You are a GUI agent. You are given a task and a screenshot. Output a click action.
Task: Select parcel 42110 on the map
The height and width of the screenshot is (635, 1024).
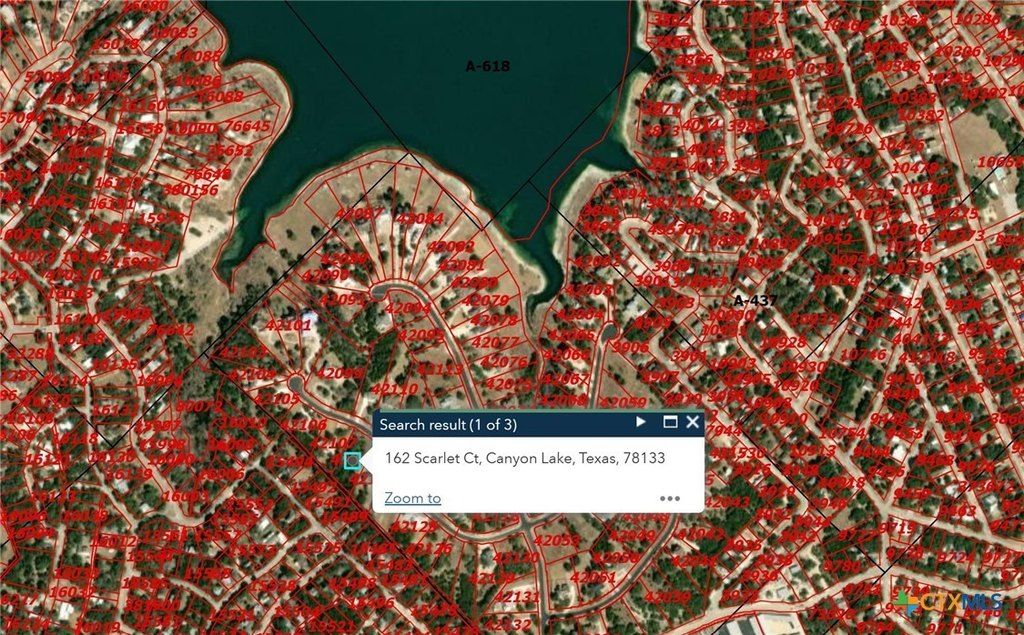pyautogui.click(x=394, y=389)
